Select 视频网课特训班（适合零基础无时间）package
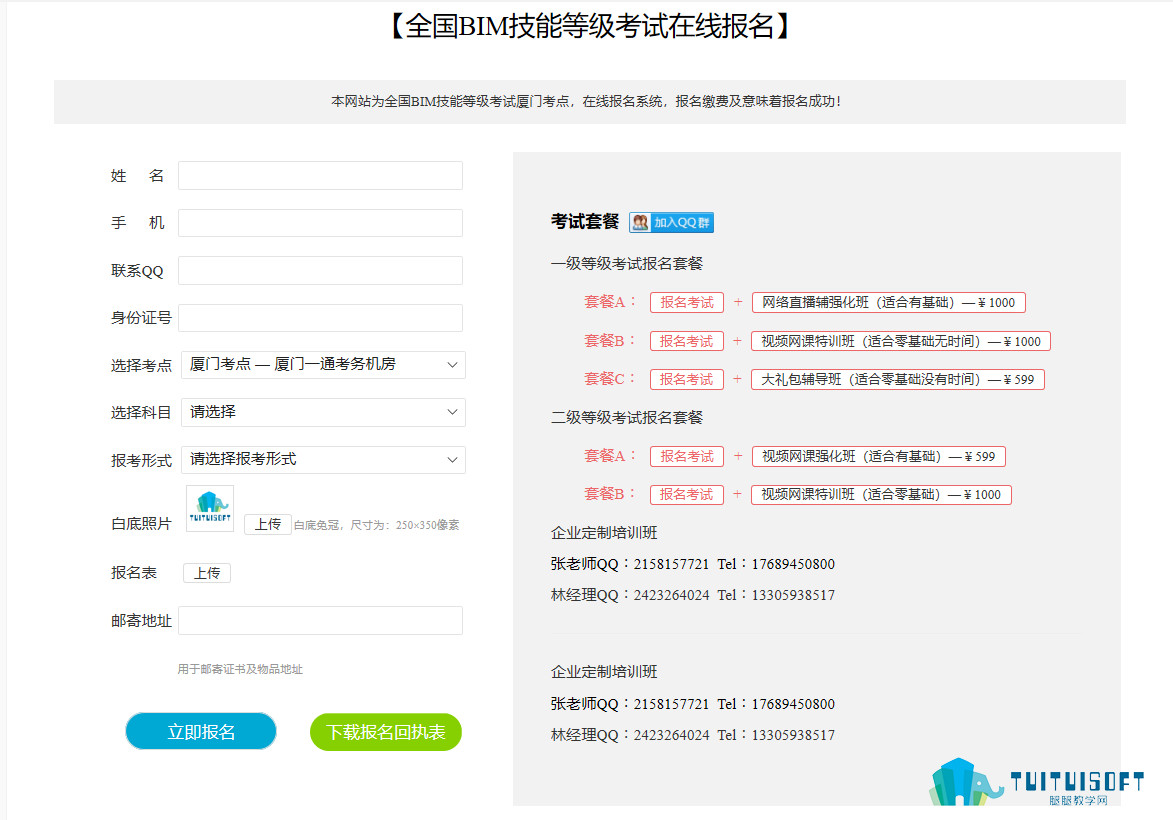The height and width of the screenshot is (820, 1173). click(x=901, y=341)
